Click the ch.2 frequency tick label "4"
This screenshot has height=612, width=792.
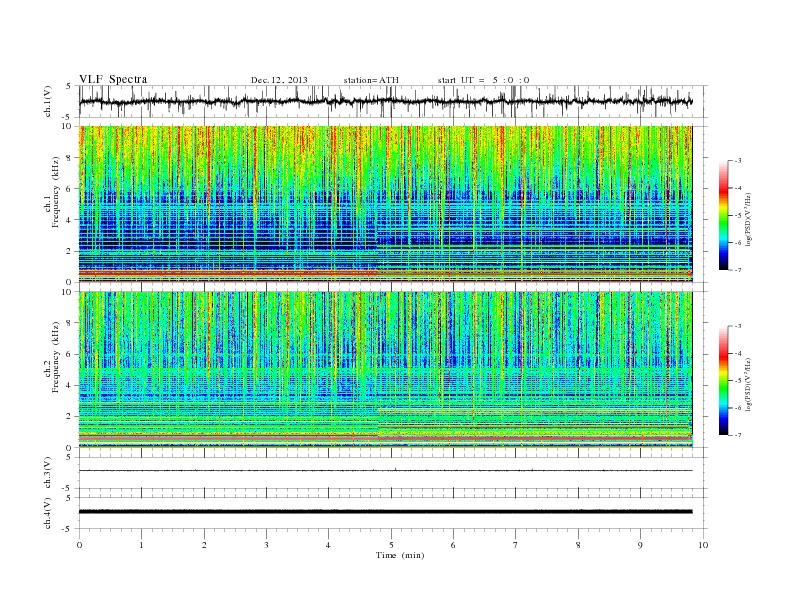[69, 385]
